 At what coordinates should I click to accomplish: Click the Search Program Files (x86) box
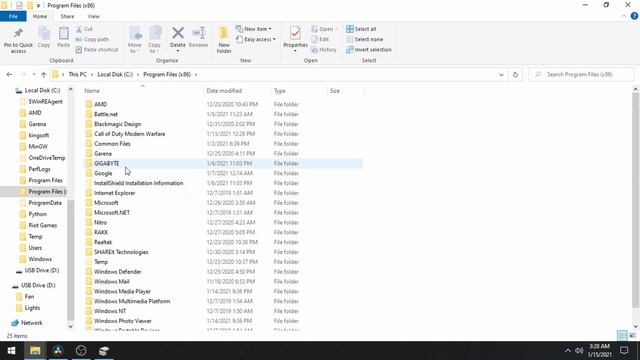(x=581, y=75)
